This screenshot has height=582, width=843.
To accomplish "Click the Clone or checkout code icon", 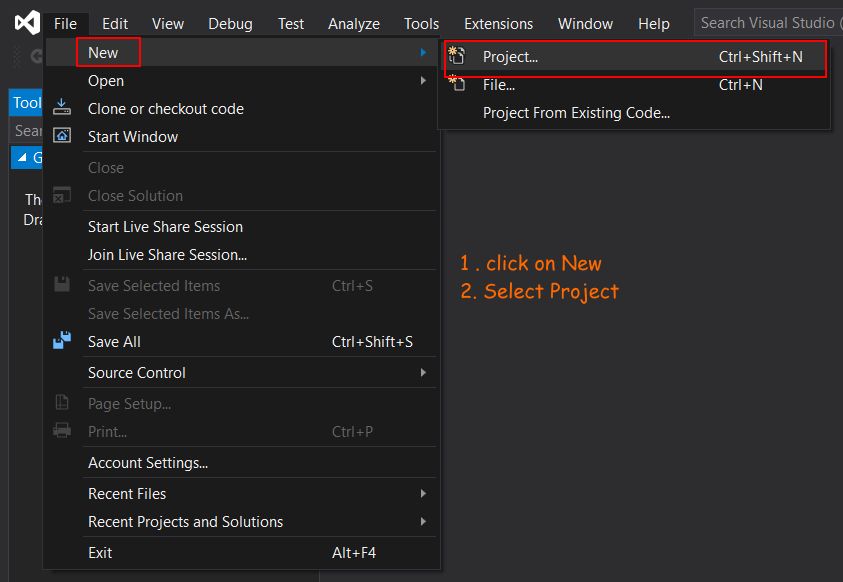I will click(x=62, y=108).
